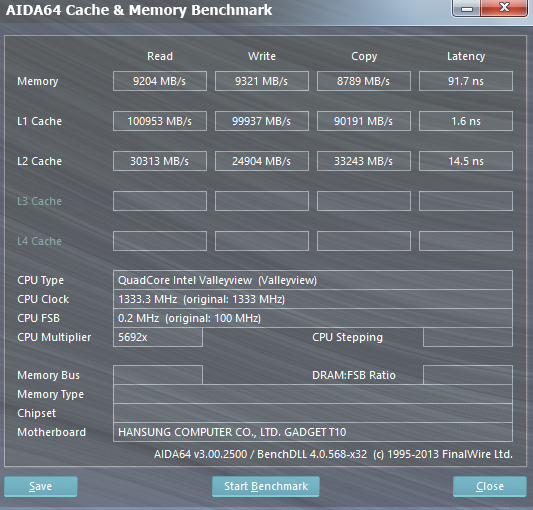Select the L1 Cache Read value box
This screenshot has height=510, width=533.
click(160, 121)
